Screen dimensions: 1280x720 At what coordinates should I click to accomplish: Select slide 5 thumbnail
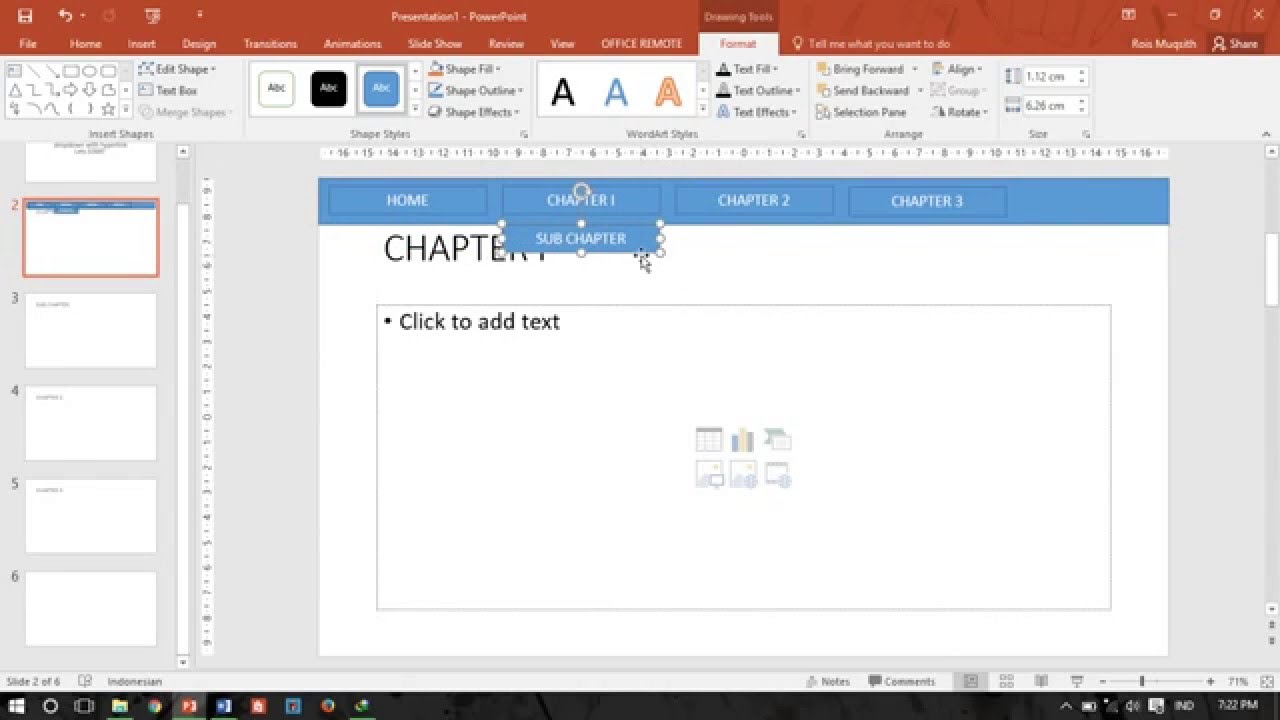point(91,516)
